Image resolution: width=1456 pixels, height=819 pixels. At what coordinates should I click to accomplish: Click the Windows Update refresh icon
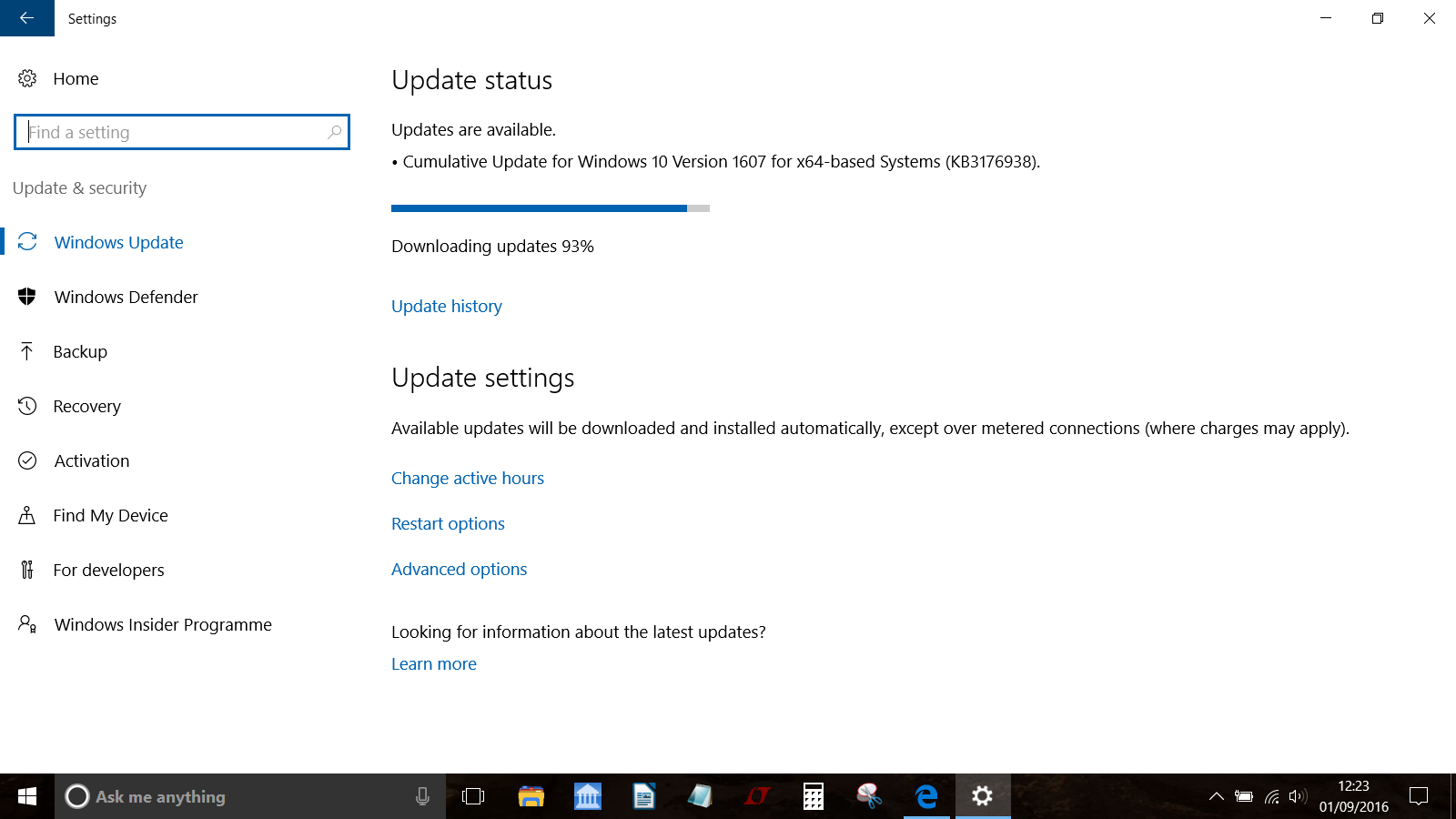[x=27, y=242]
